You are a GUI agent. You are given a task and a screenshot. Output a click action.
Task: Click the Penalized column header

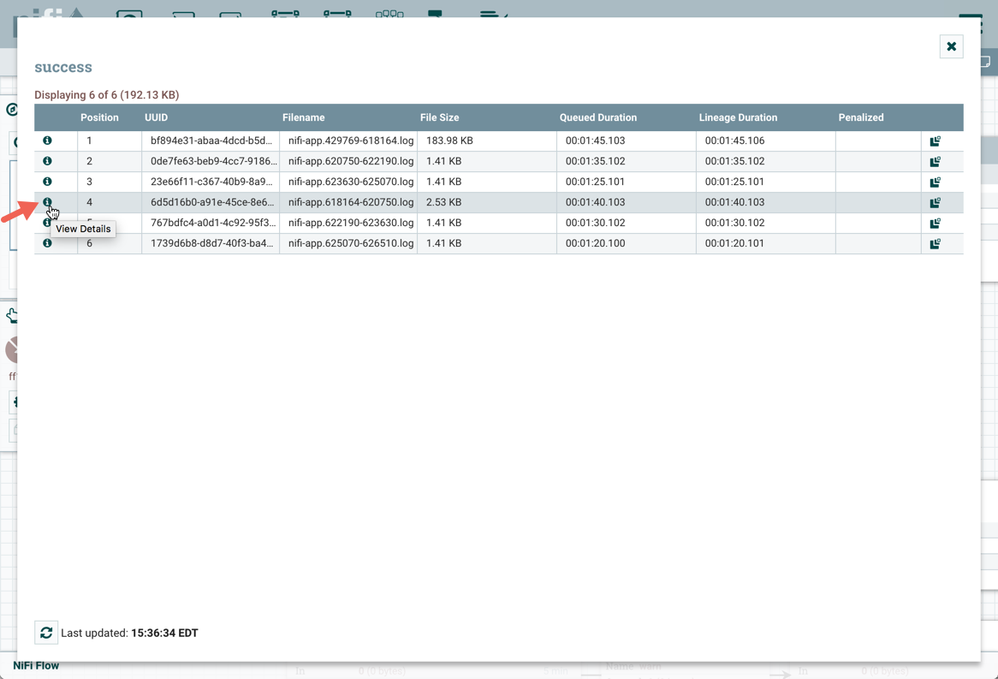click(x=861, y=117)
